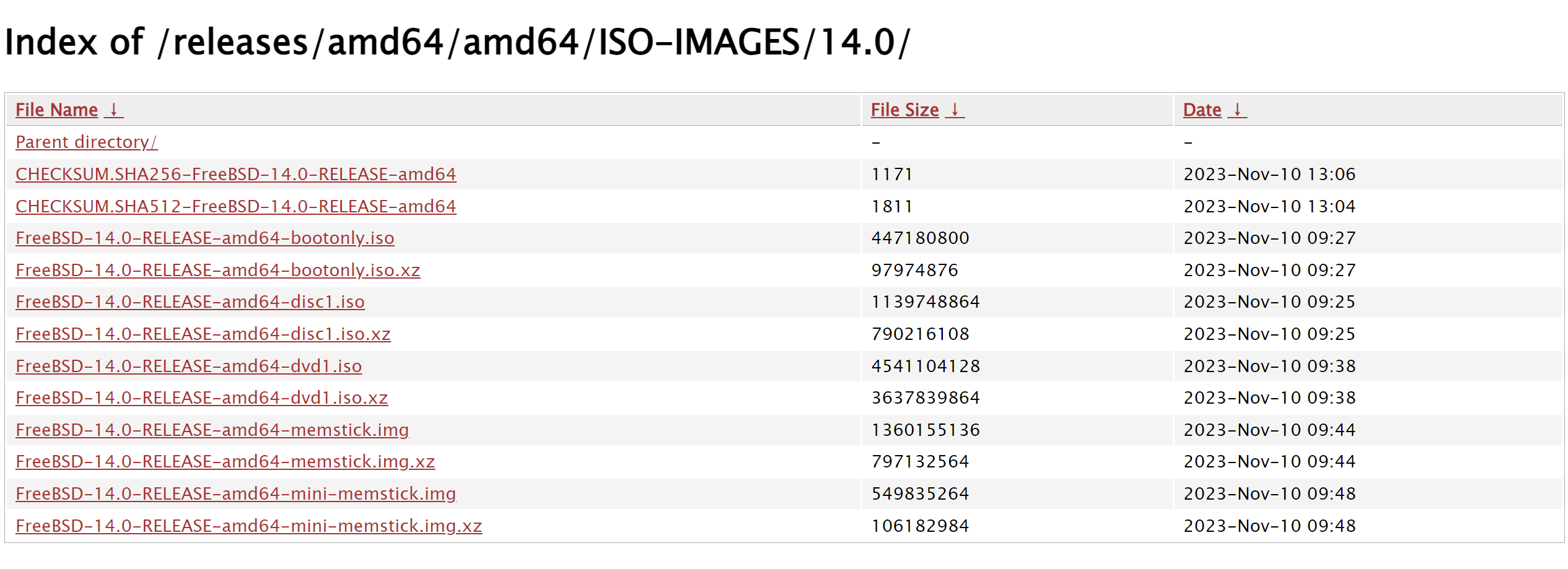Select the date of disc1.iso.xz row
The width and height of the screenshot is (1568, 569).
pyautogui.click(x=1269, y=334)
